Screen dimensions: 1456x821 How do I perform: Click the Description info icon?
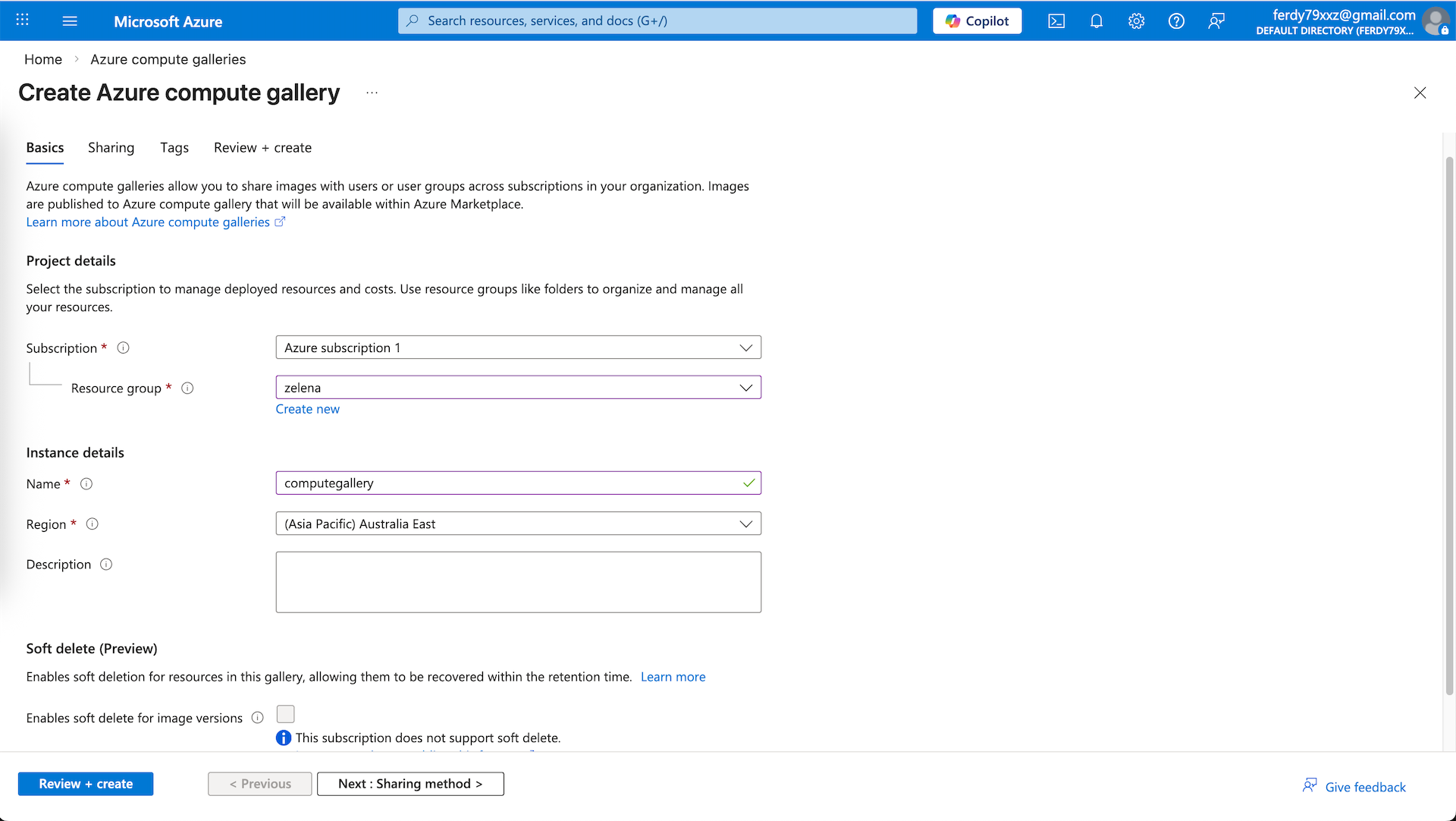point(106,565)
